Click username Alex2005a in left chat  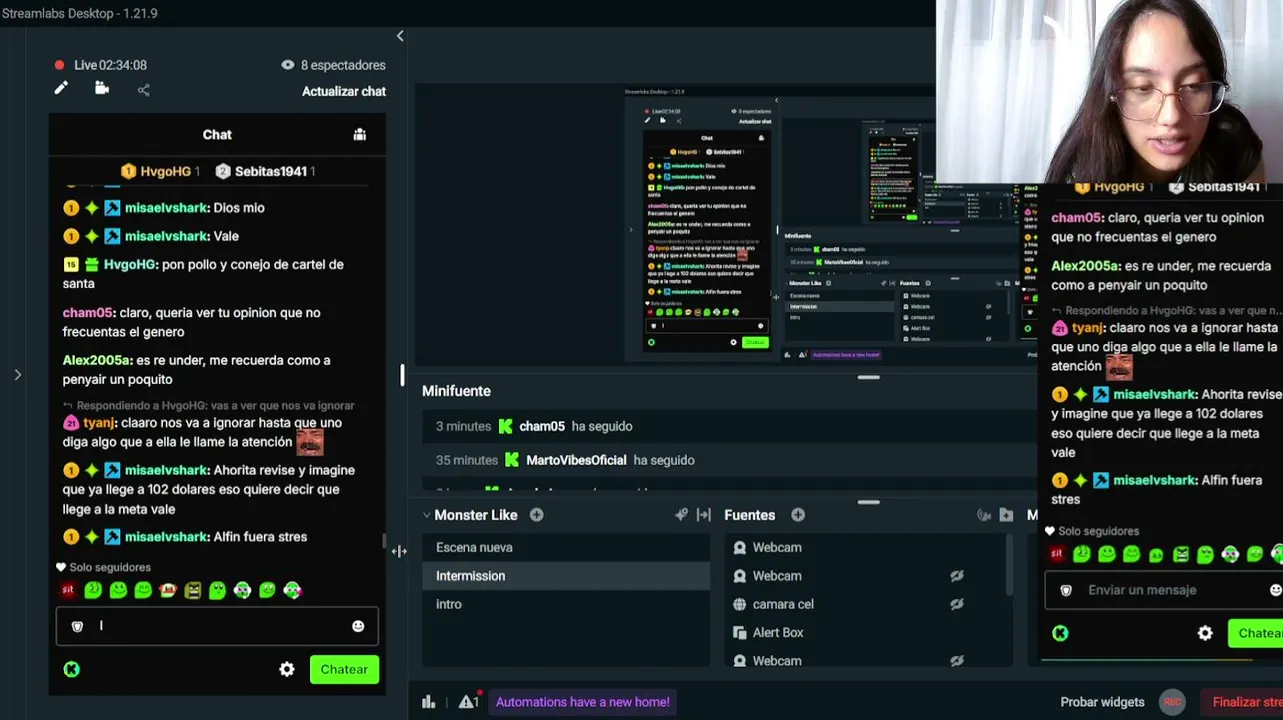[97, 360]
